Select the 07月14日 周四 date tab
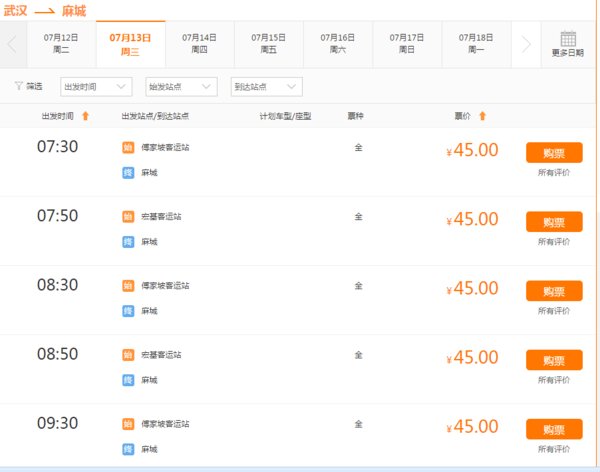This screenshot has width=600, height=472. (199, 44)
